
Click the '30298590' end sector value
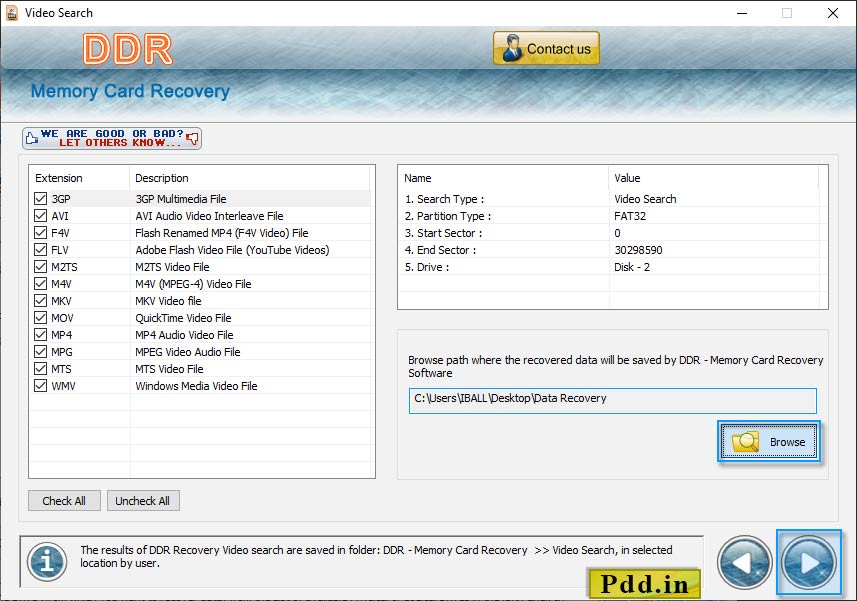638,250
